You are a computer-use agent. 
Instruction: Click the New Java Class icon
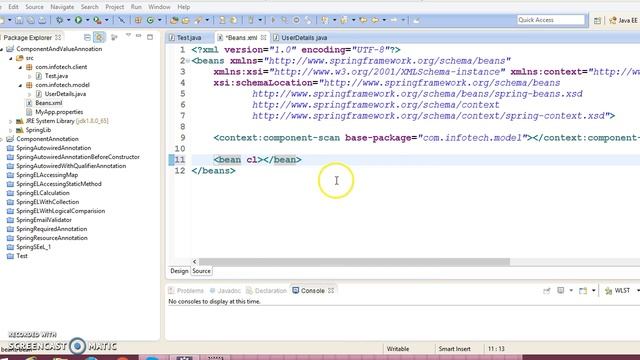pos(150,20)
